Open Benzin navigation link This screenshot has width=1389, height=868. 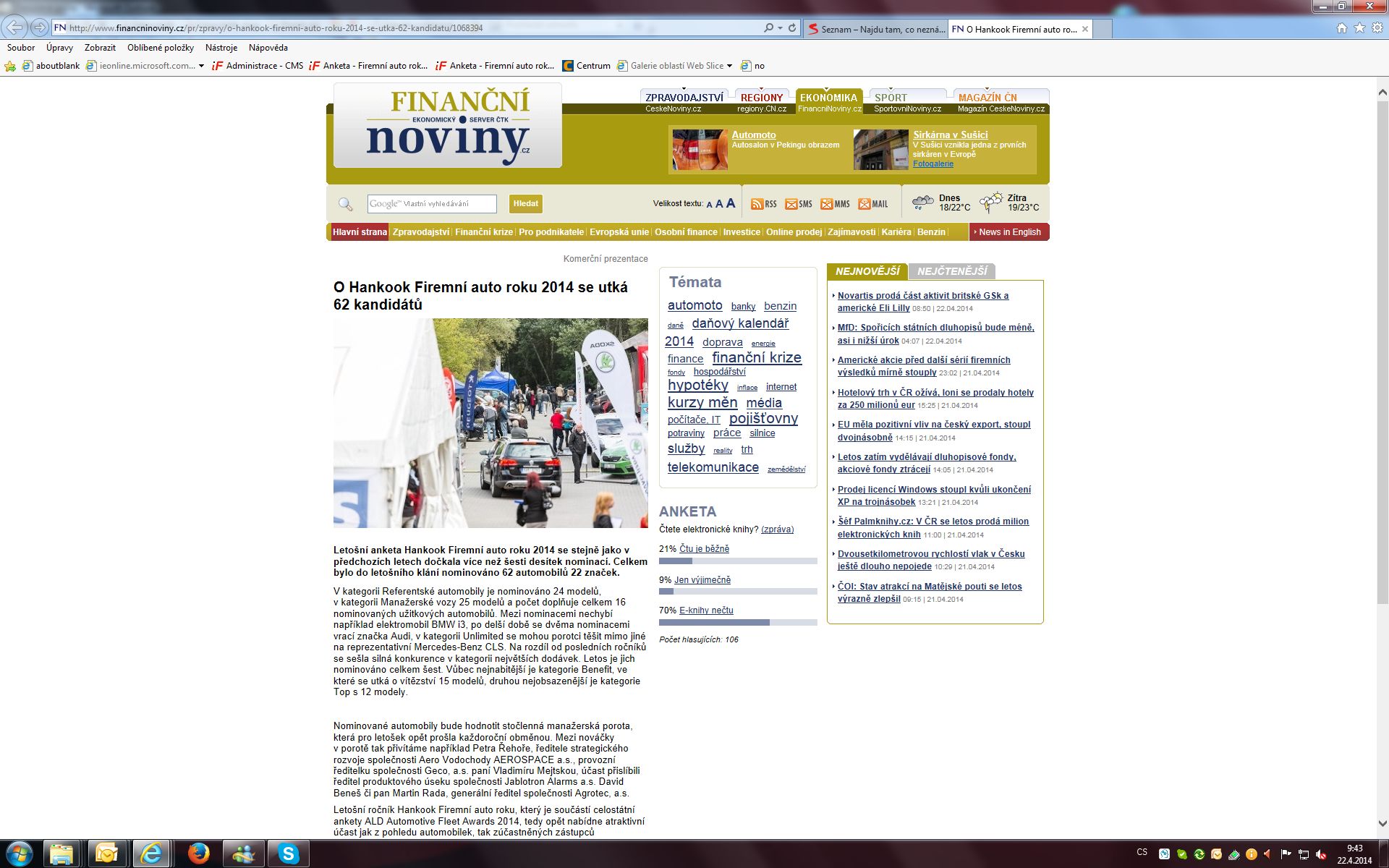(x=931, y=232)
